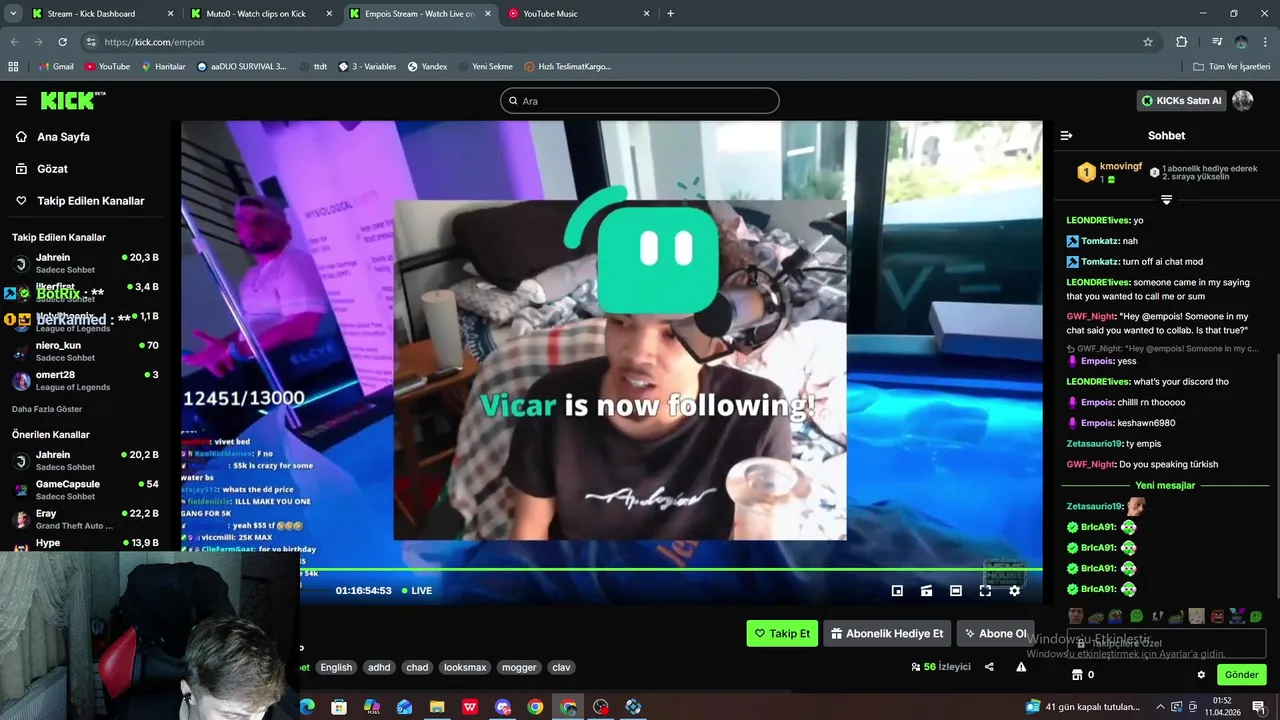This screenshot has width=1280, height=720.
Task: Open OBS Studio from the taskbar
Action: [x=600, y=707]
